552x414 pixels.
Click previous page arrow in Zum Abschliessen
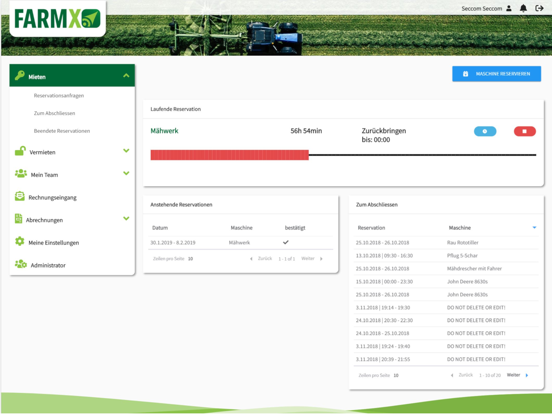point(452,375)
